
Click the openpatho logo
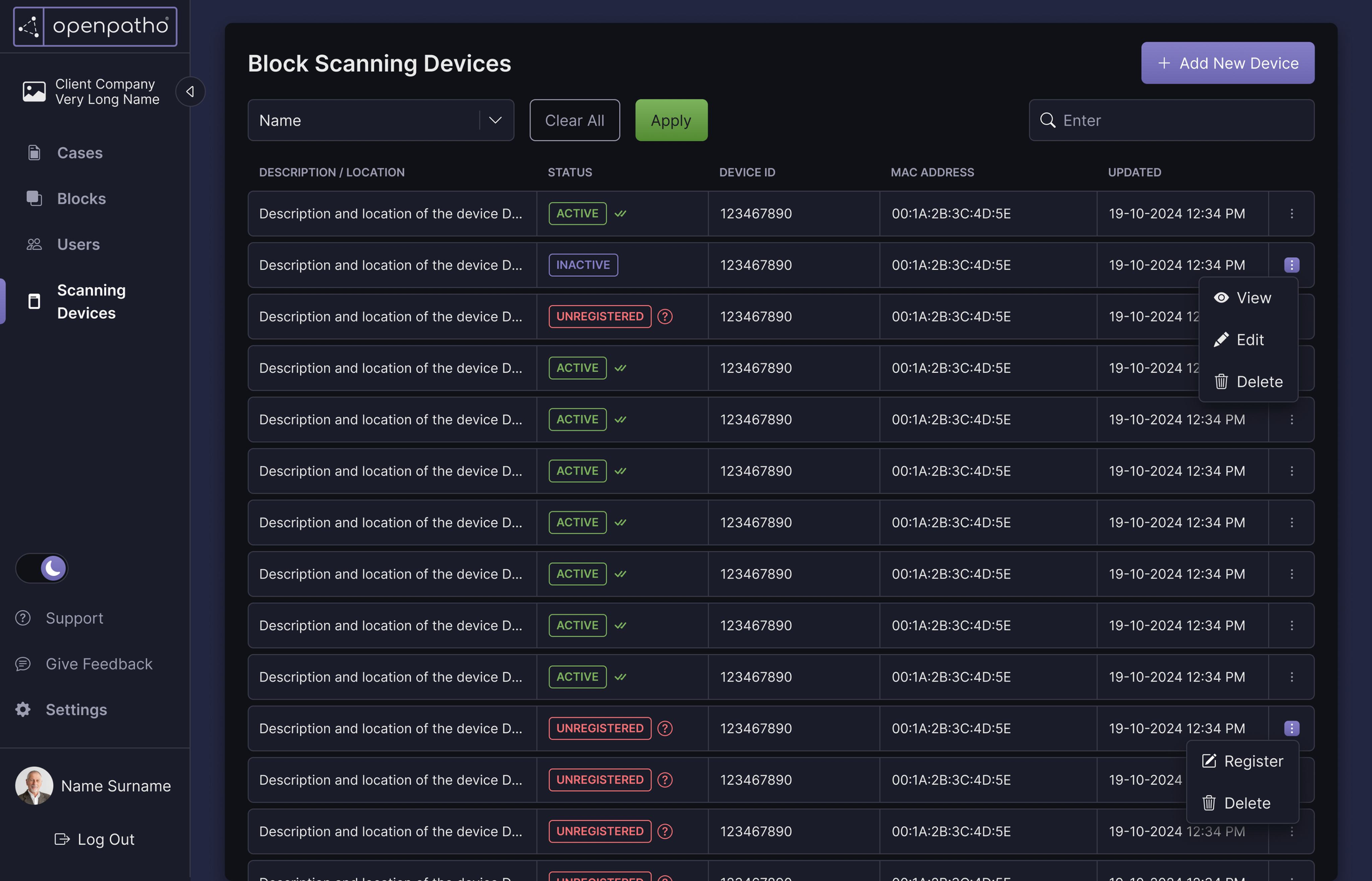click(95, 26)
